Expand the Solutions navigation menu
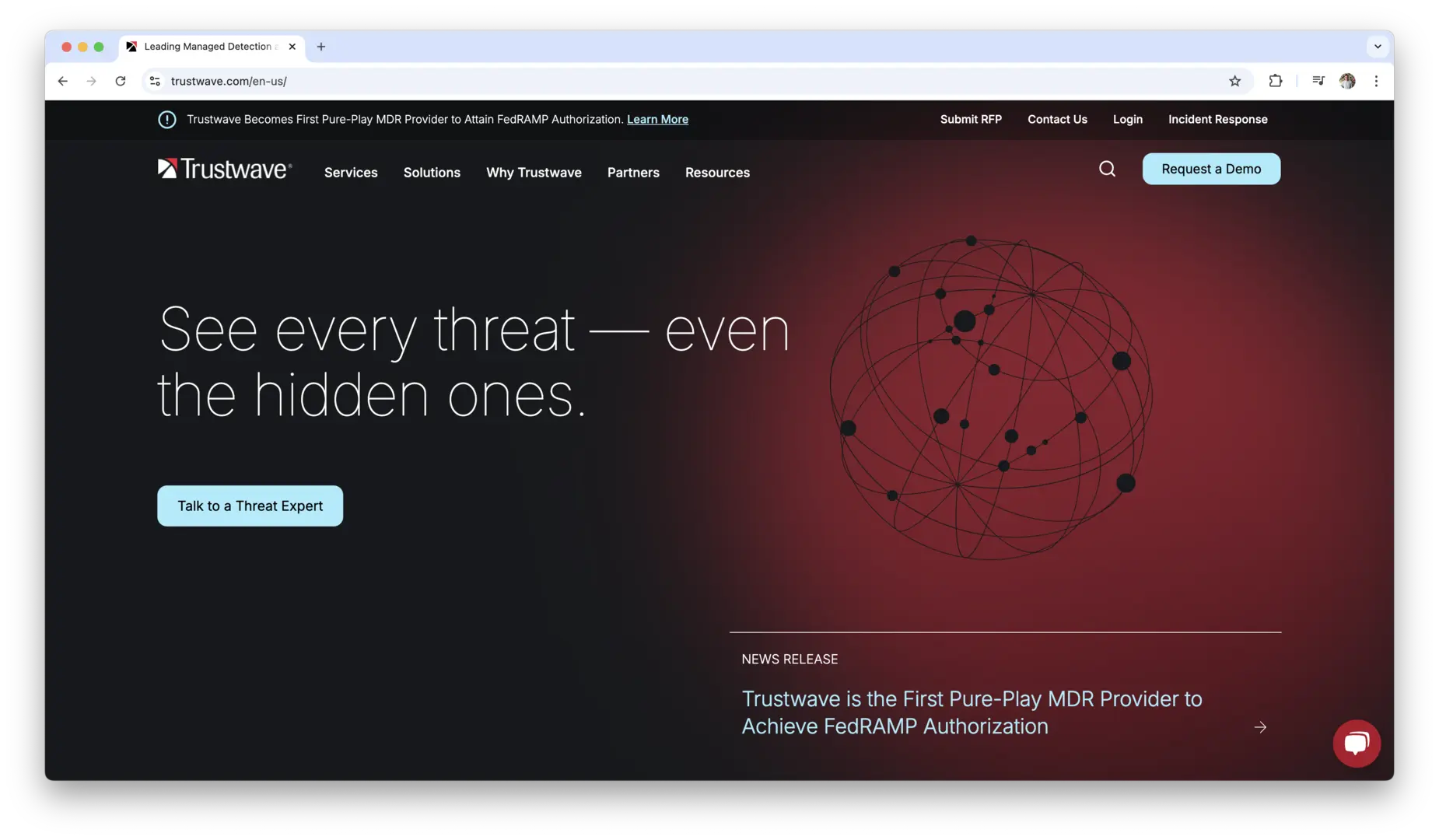 432,173
